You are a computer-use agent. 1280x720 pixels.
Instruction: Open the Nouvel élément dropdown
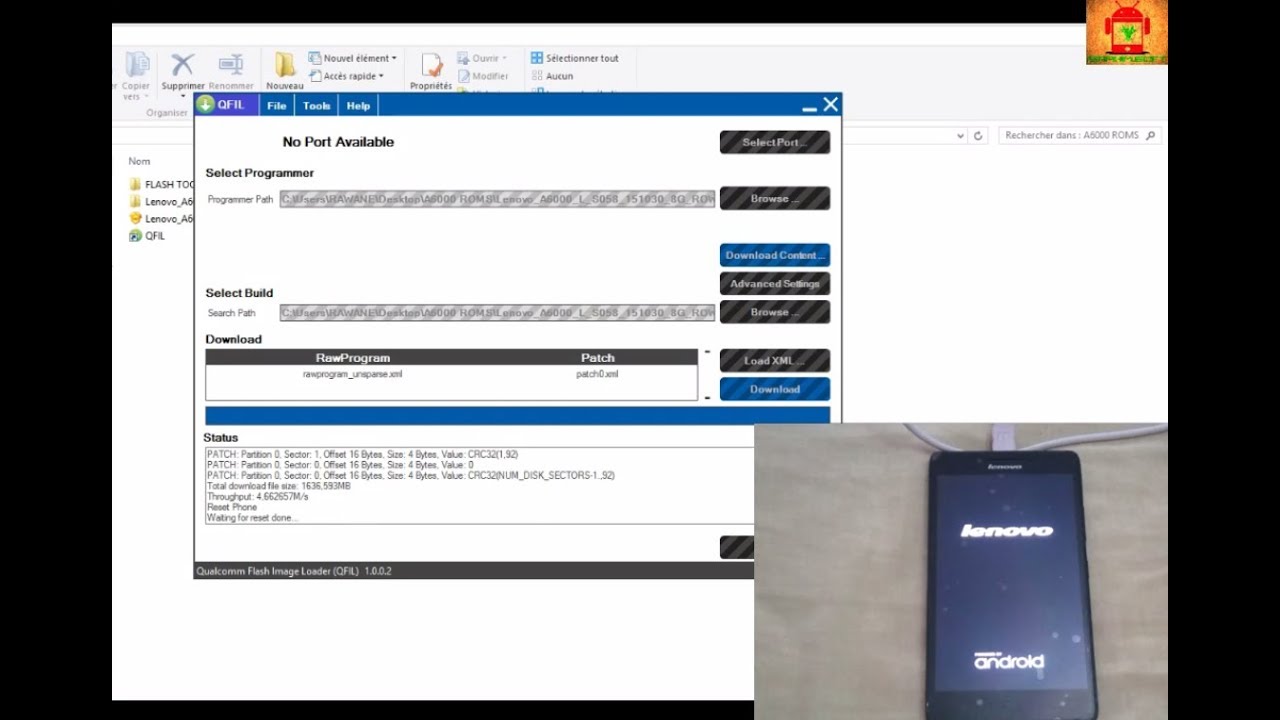[353, 58]
